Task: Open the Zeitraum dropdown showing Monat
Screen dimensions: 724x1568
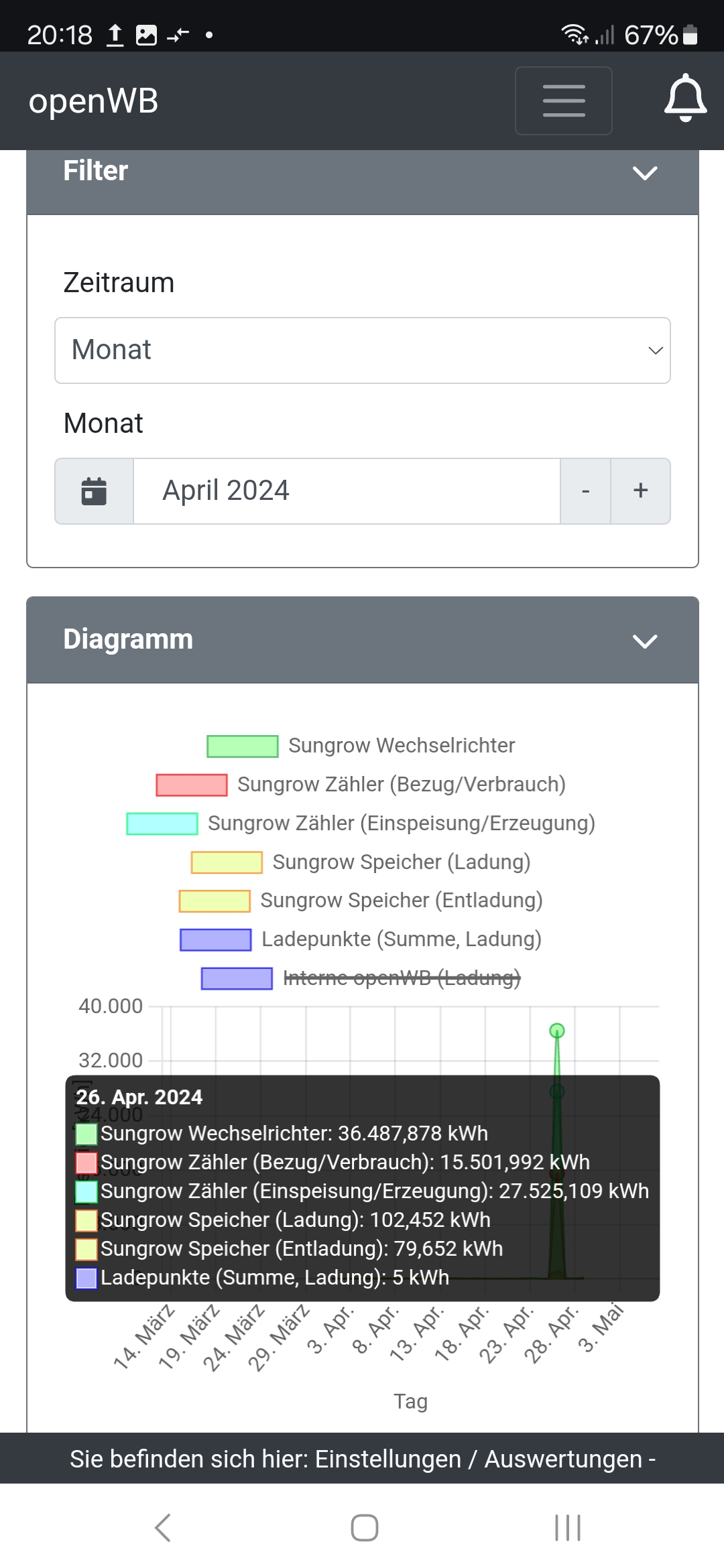Action: click(x=362, y=350)
